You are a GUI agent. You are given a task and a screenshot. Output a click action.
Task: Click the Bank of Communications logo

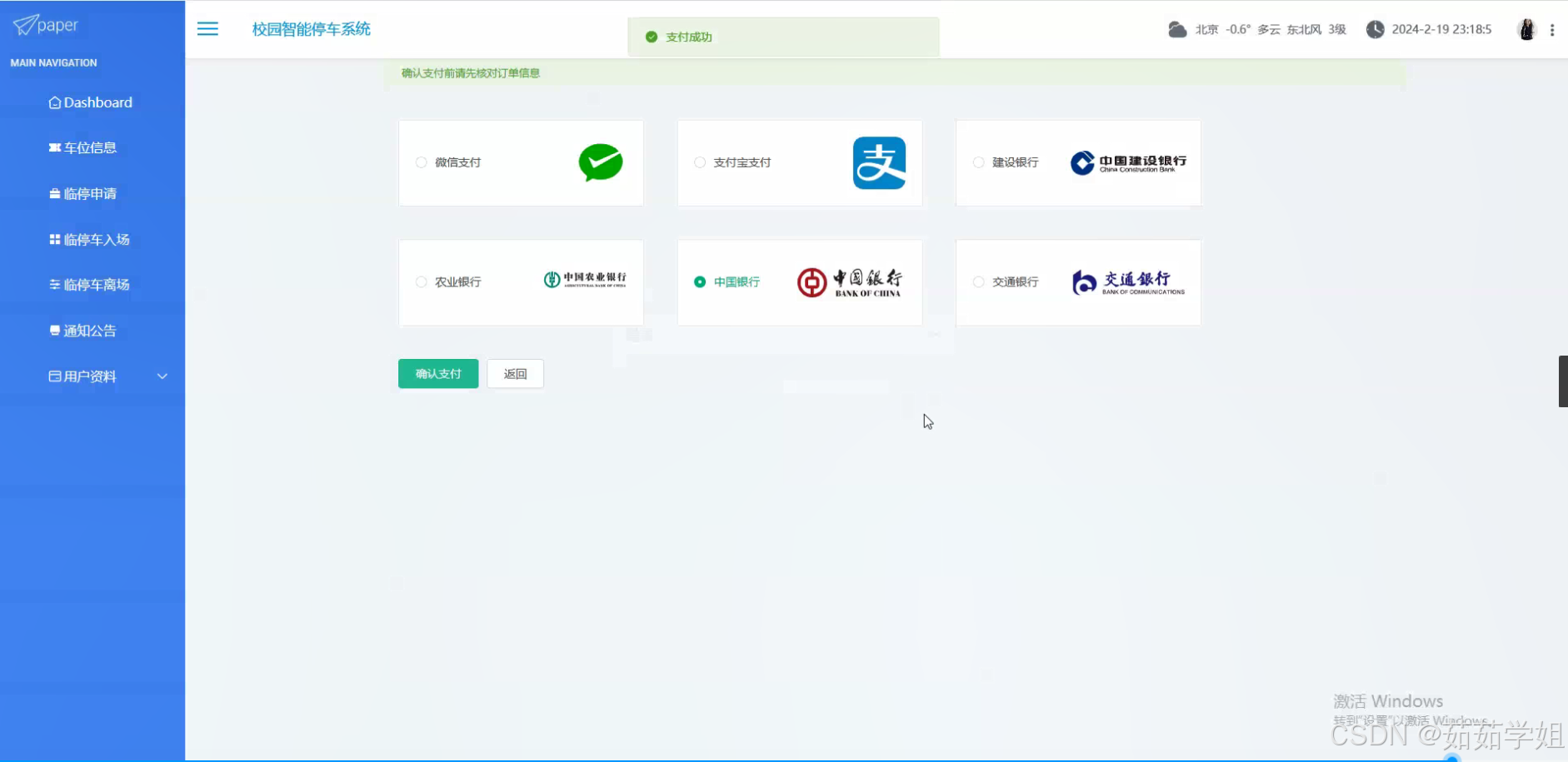tap(1129, 282)
